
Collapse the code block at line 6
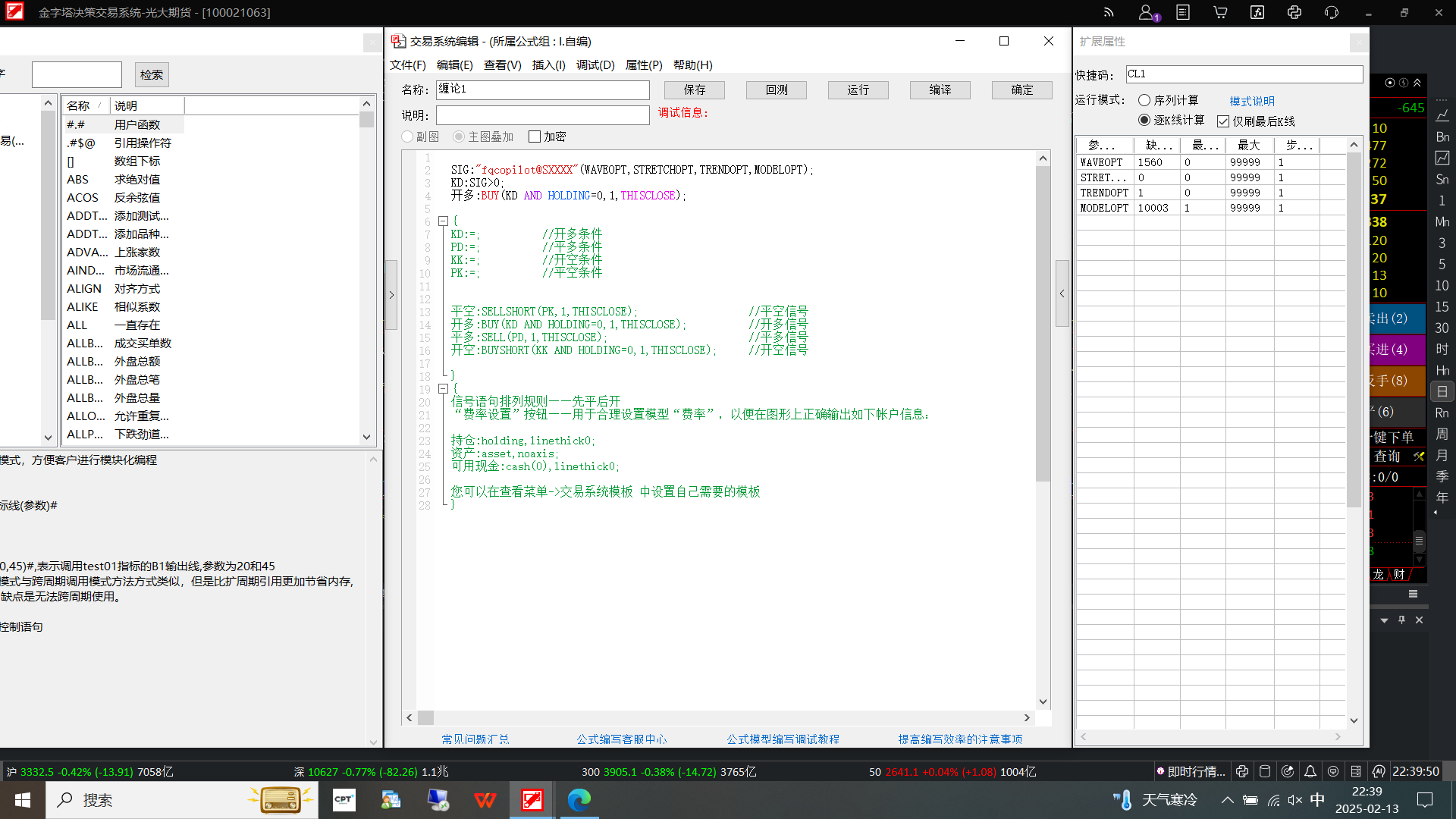[x=443, y=221]
